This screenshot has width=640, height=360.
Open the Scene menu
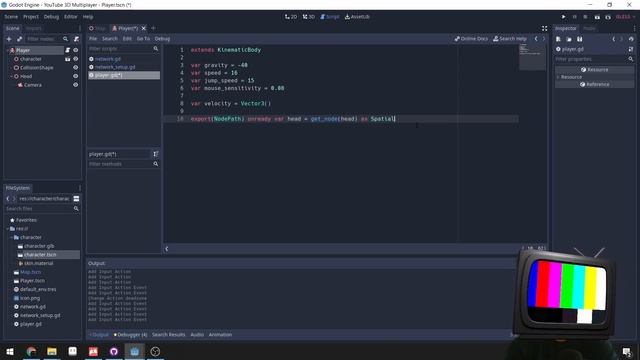pos(11,17)
